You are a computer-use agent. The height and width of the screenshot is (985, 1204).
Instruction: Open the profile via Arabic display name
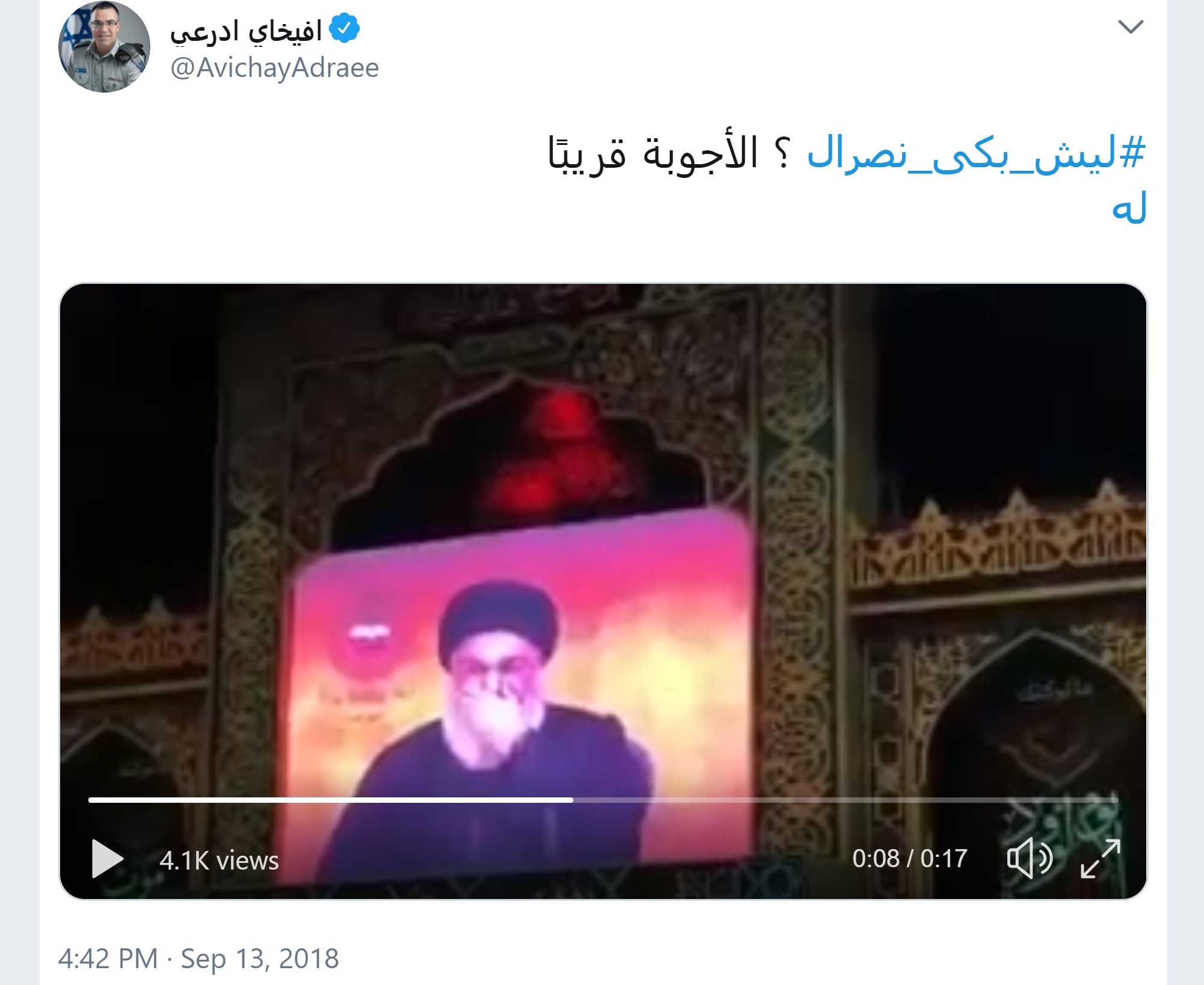tap(246, 30)
